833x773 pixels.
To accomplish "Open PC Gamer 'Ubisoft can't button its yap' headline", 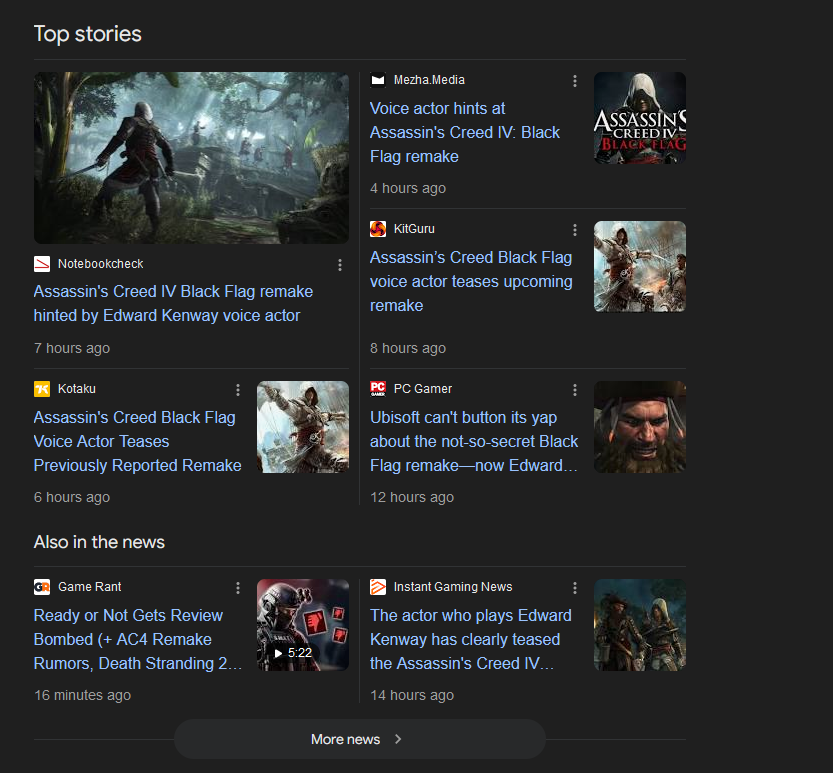I will pos(474,441).
